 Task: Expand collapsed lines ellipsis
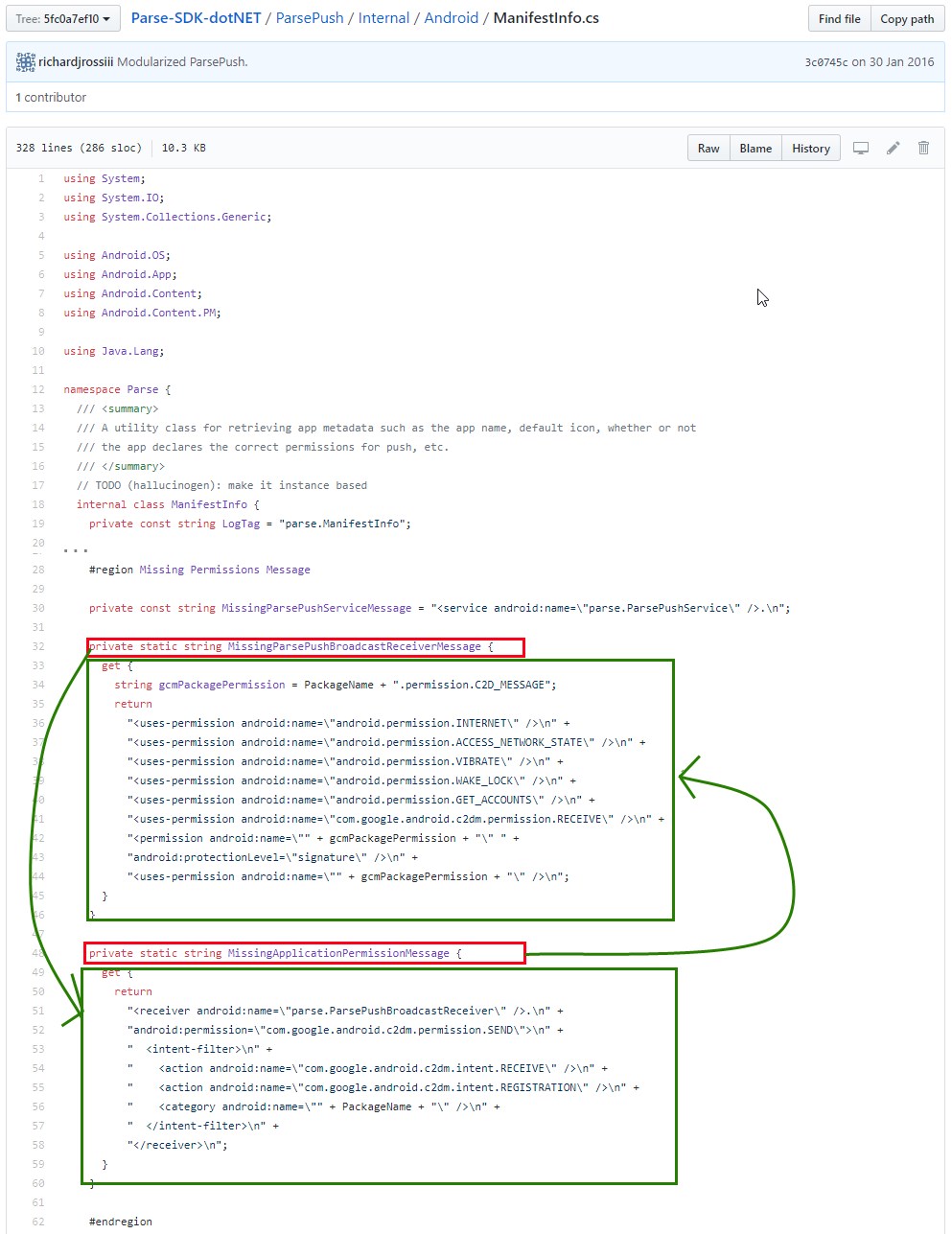[x=76, y=550]
